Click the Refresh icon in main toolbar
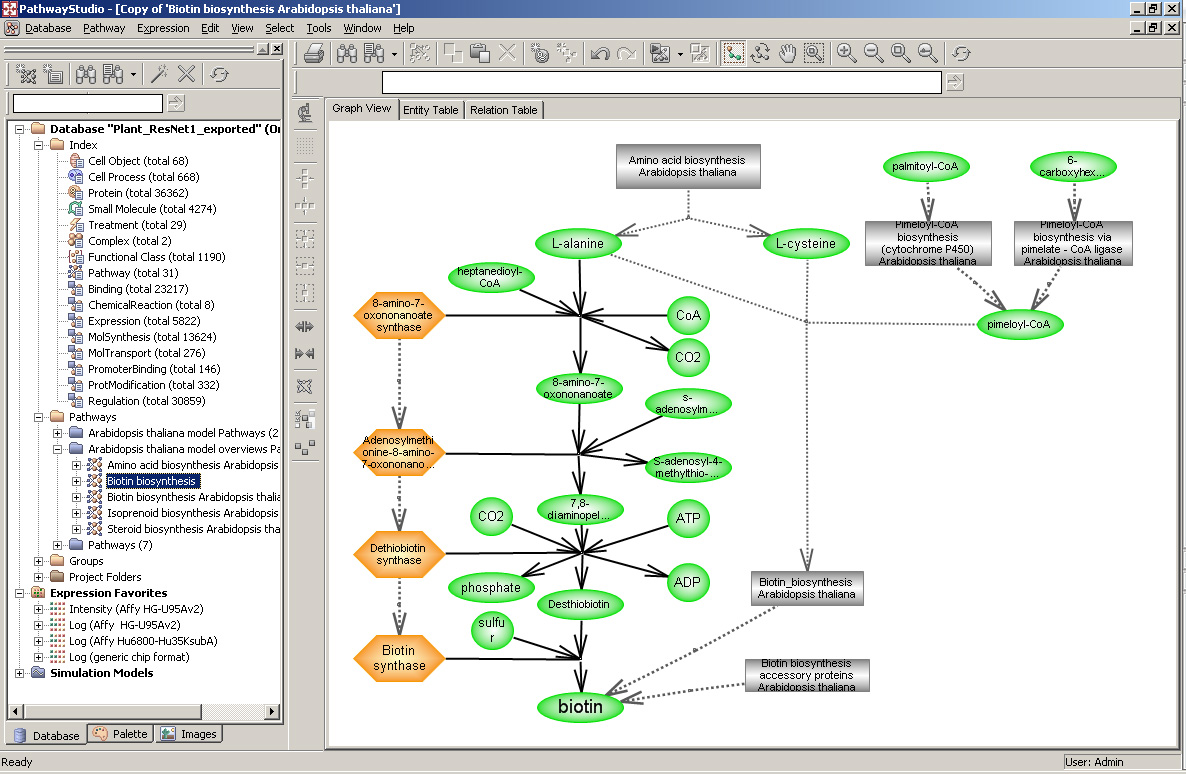The width and height of the screenshot is (1186, 774). (x=961, y=53)
